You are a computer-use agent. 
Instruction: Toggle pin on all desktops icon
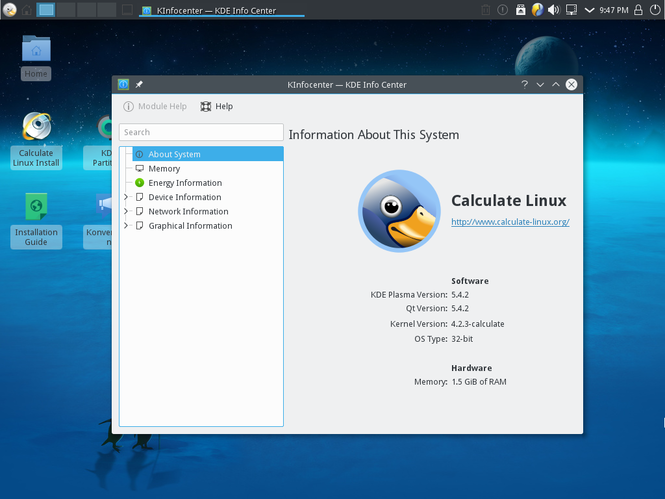[x=139, y=84]
